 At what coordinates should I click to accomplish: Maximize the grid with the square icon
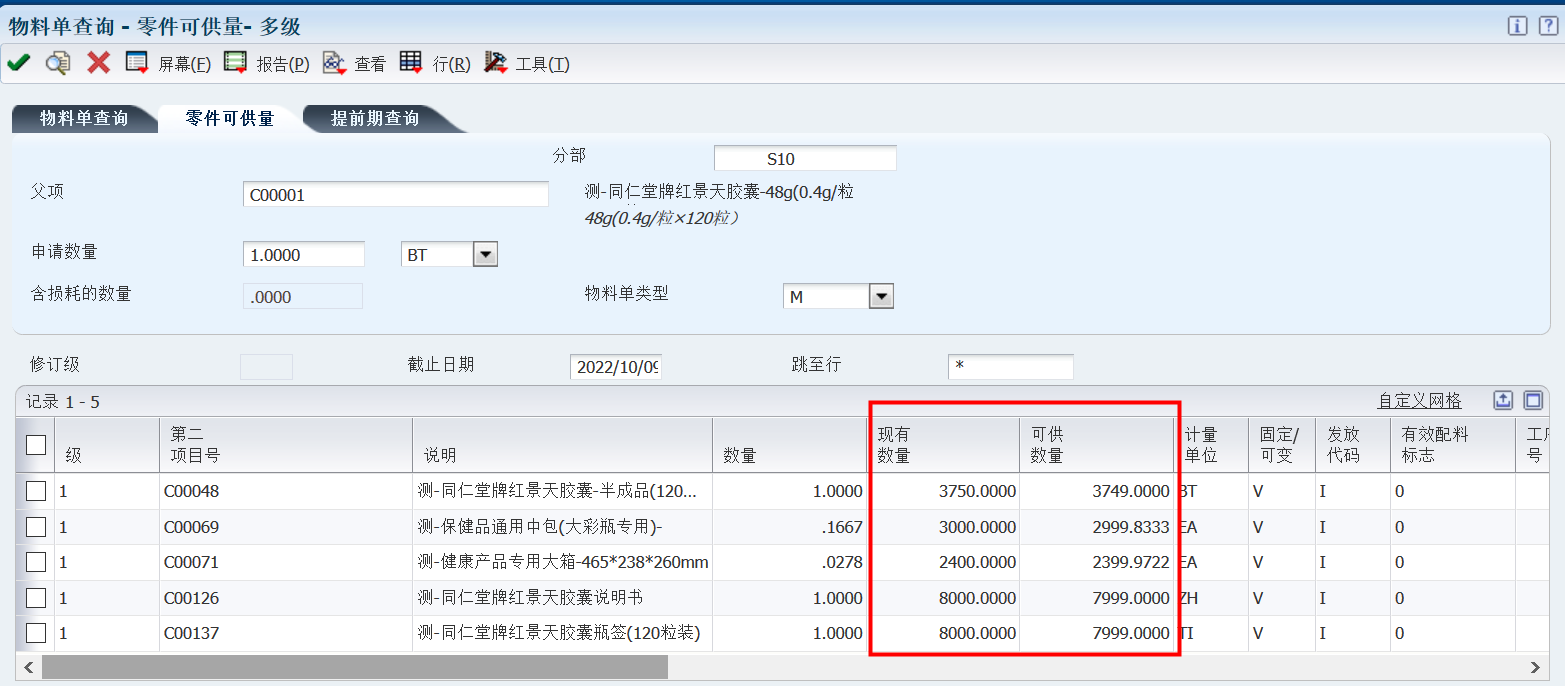tap(1533, 400)
